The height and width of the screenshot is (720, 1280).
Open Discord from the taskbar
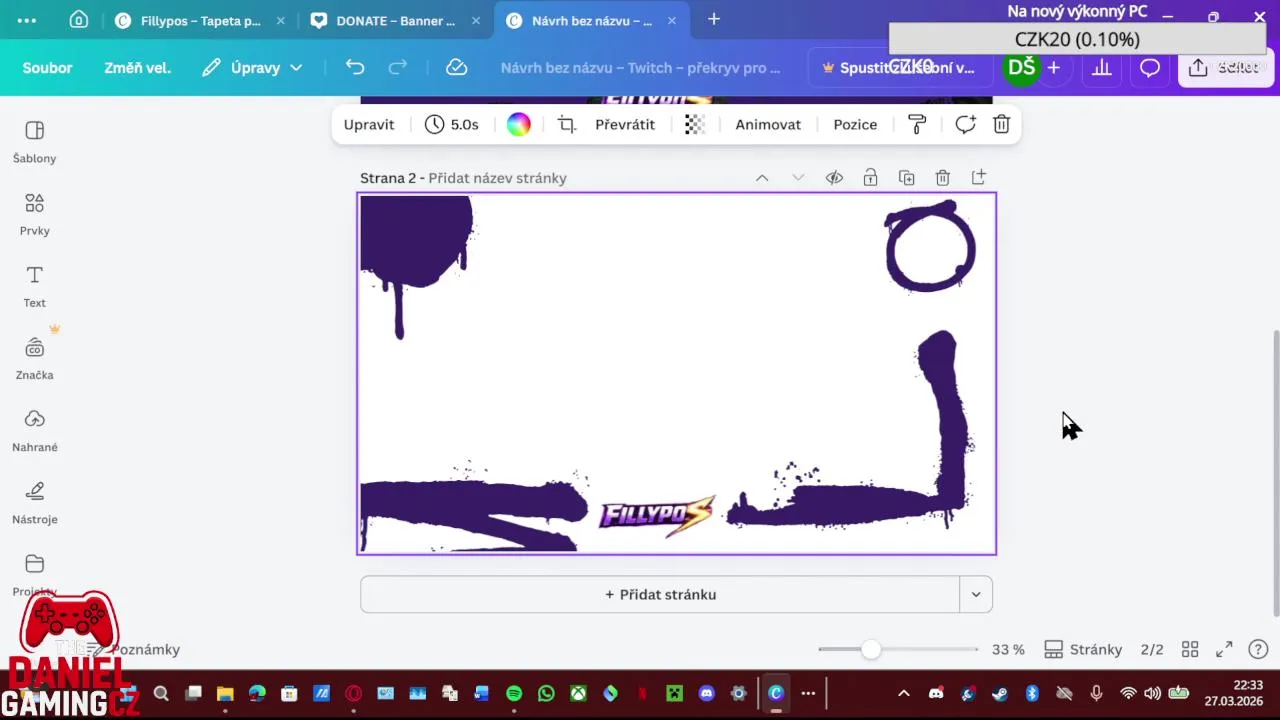[x=707, y=693]
